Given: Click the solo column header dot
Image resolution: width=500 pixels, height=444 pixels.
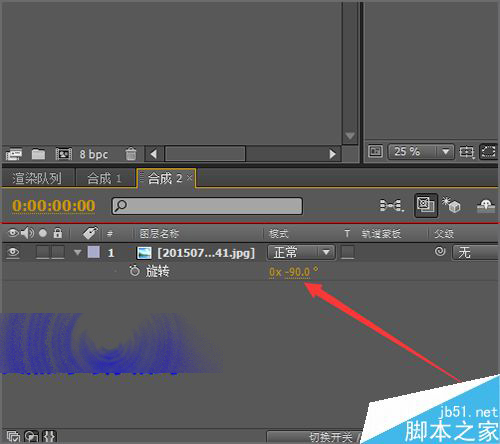Looking at the screenshot, I should [43, 233].
